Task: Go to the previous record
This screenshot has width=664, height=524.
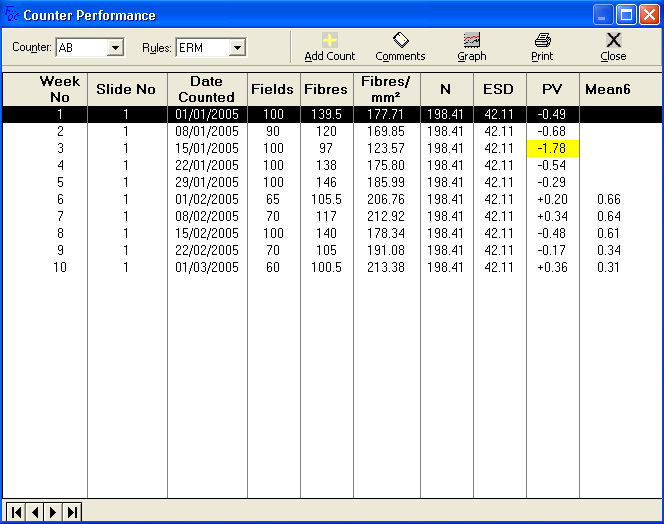Action: click(x=35, y=512)
